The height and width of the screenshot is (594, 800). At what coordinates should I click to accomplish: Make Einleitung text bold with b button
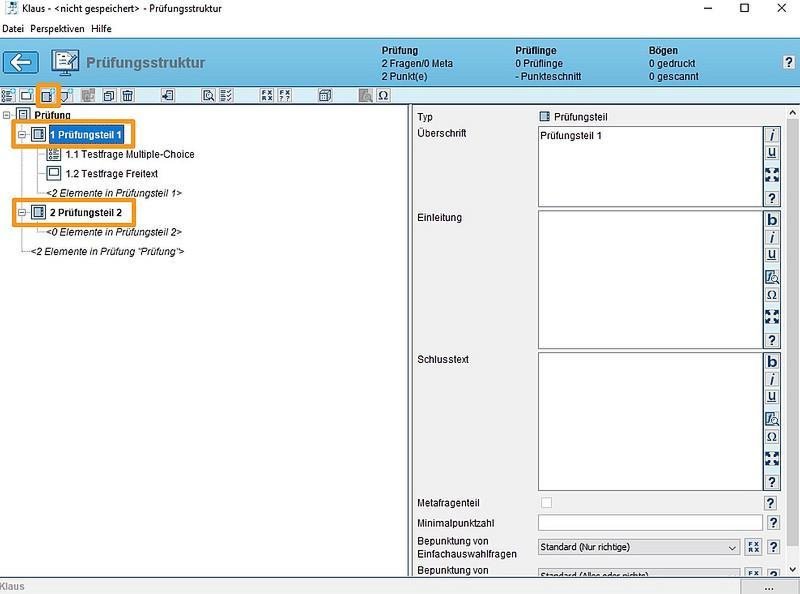point(771,220)
